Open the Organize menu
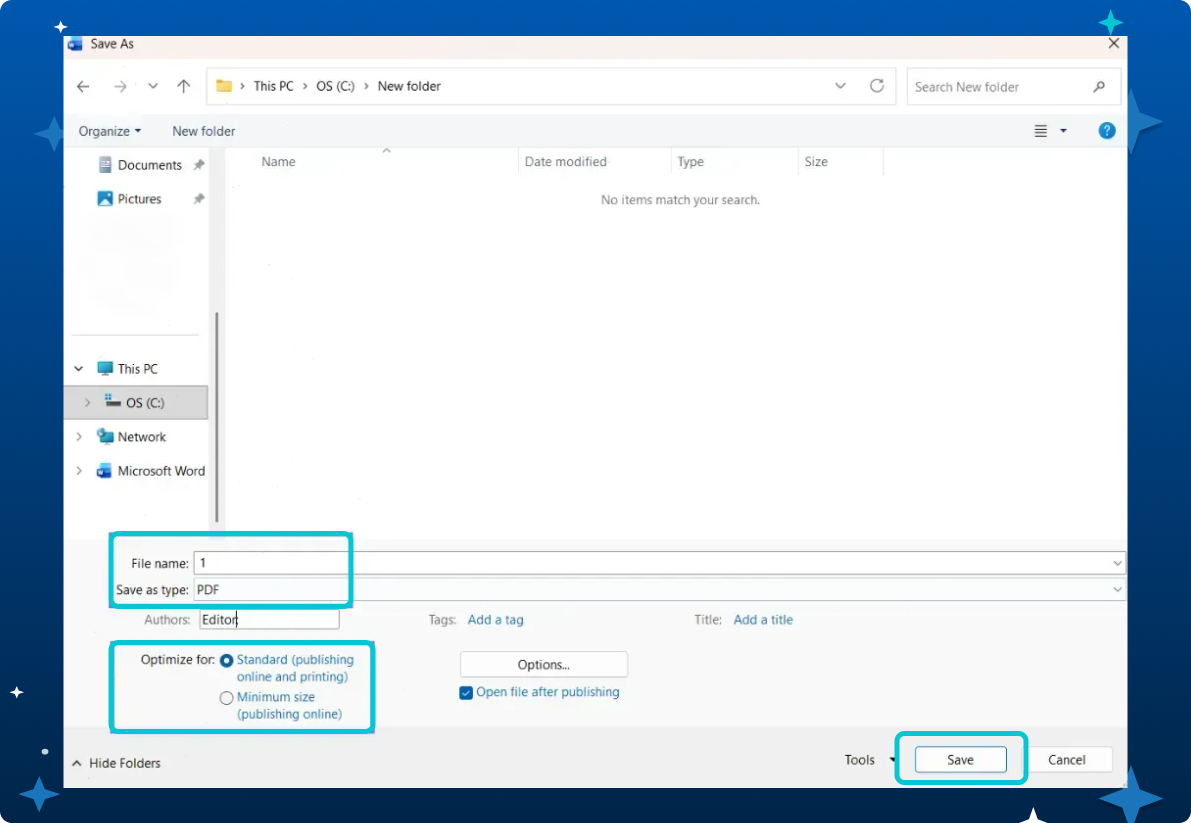The height and width of the screenshot is (823, 1191). (x=109, y=131)
